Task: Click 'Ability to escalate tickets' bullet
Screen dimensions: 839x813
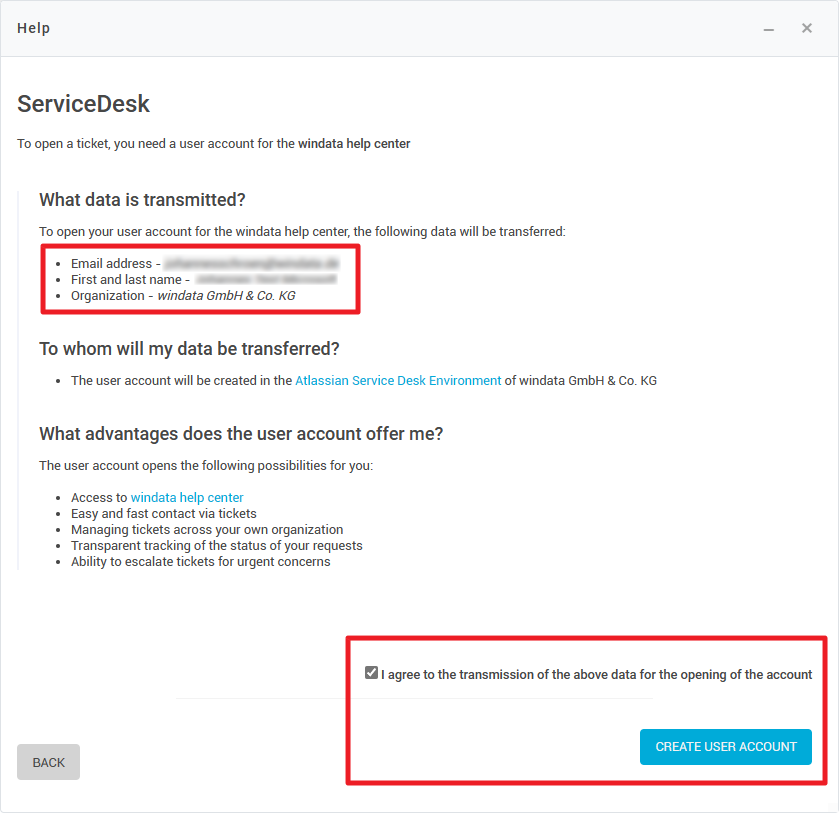Action: (200, 562)
